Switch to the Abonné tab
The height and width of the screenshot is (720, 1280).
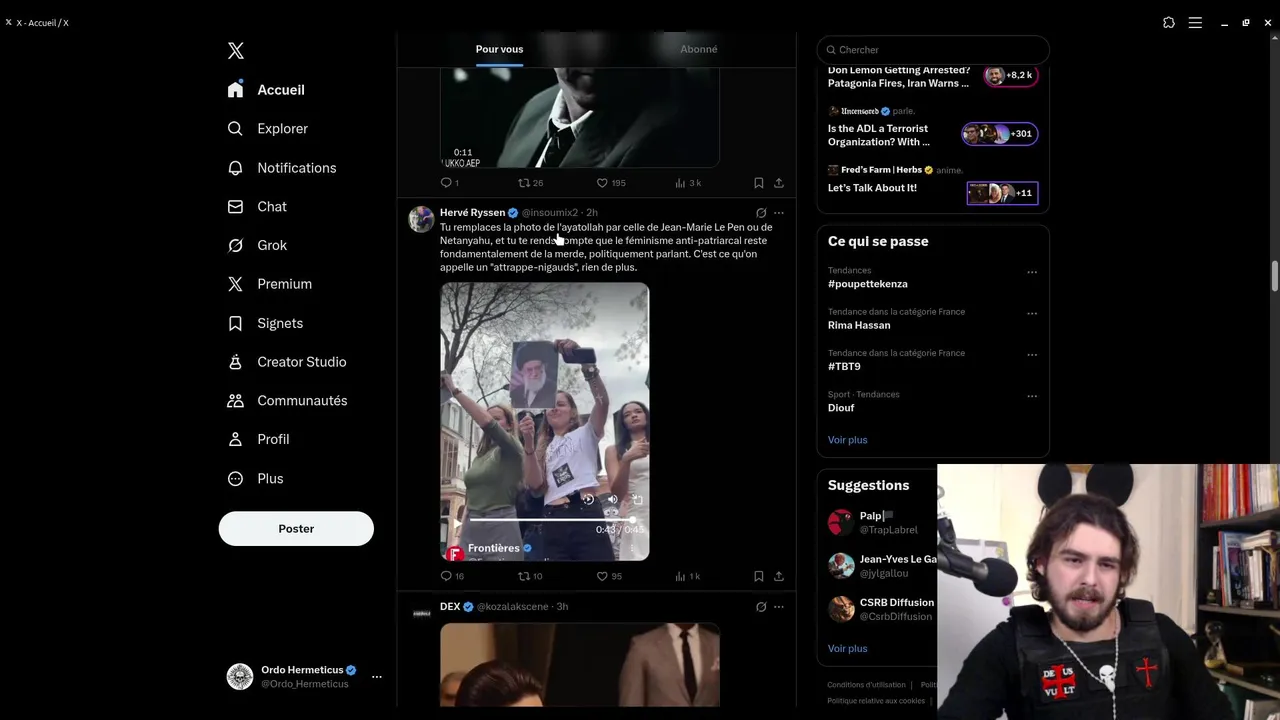pos(699,49)
